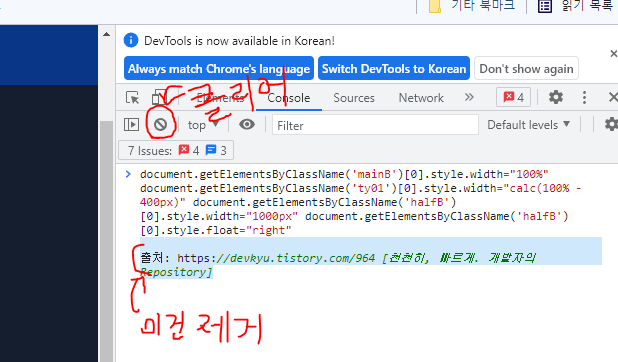Click the blue messages count 3 in Issues
618x362 pixels.
point(216,150)
